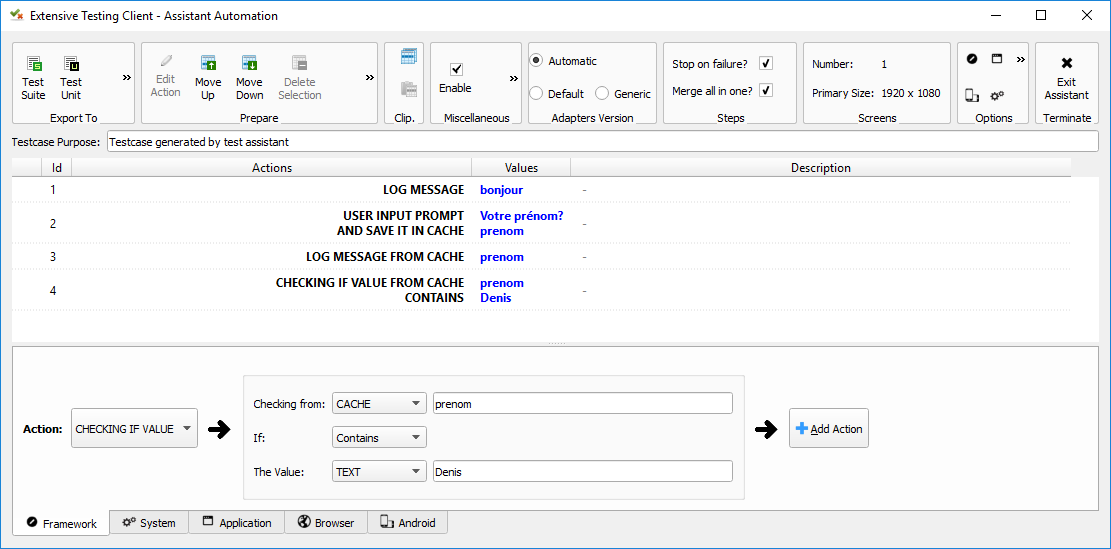Open the Checking from CACHE dropdown
This screenshot has width=1111, height=549.
[x=379, y=404]
